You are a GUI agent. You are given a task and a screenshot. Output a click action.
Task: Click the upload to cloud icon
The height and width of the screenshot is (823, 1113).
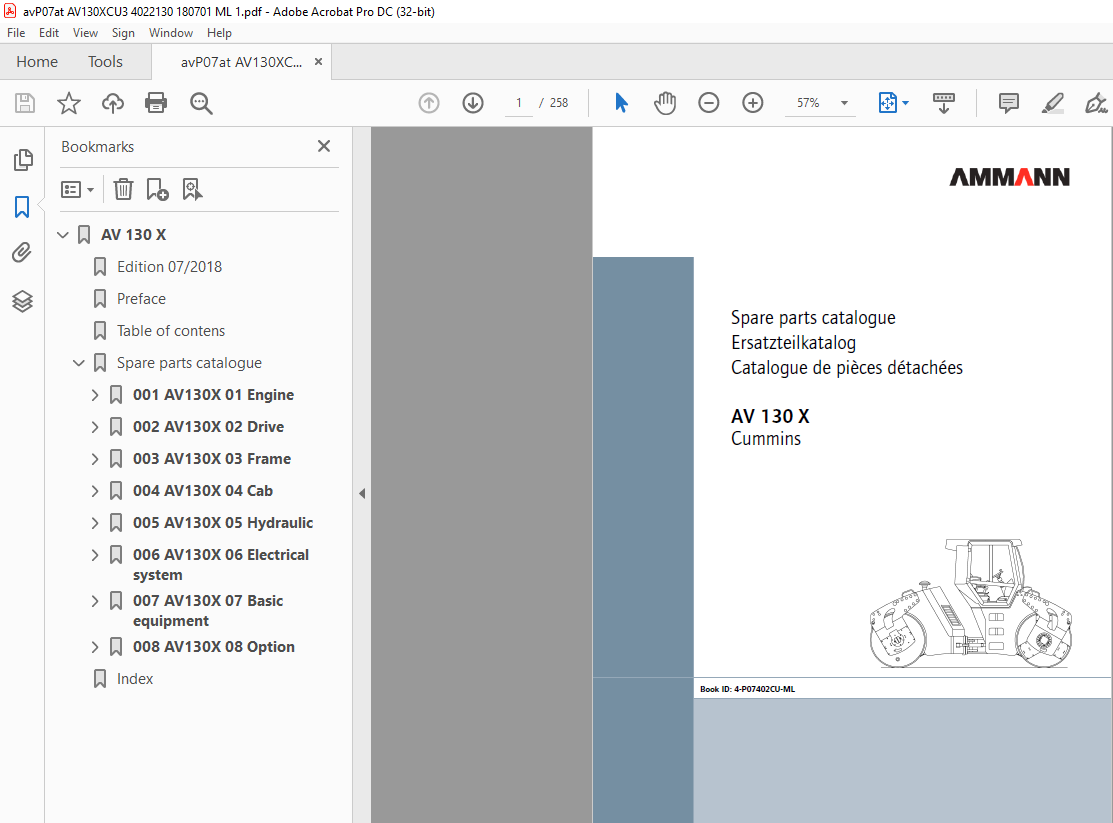(113, 103)
